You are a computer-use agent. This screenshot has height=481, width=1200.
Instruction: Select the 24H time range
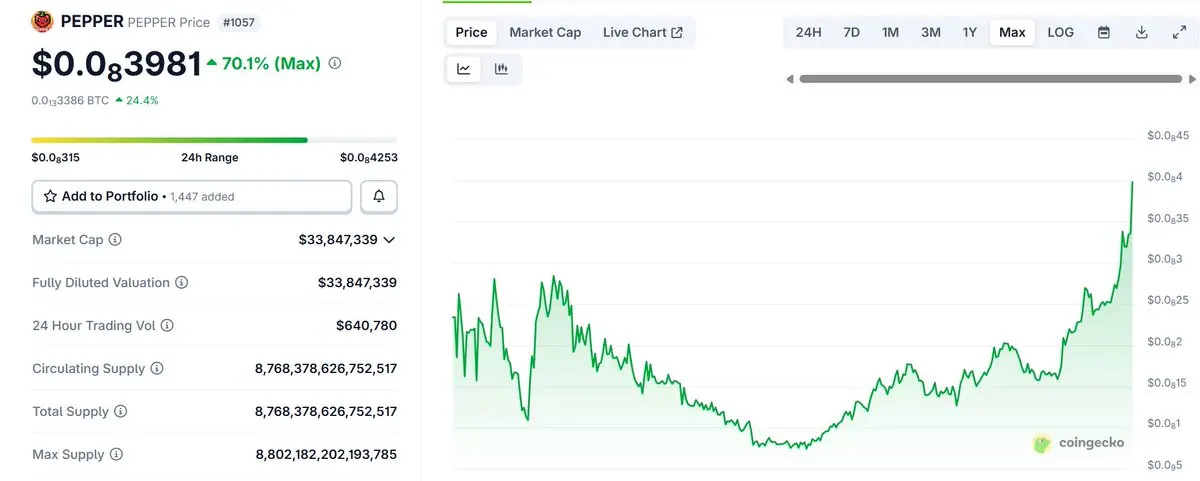pos(808,32)
